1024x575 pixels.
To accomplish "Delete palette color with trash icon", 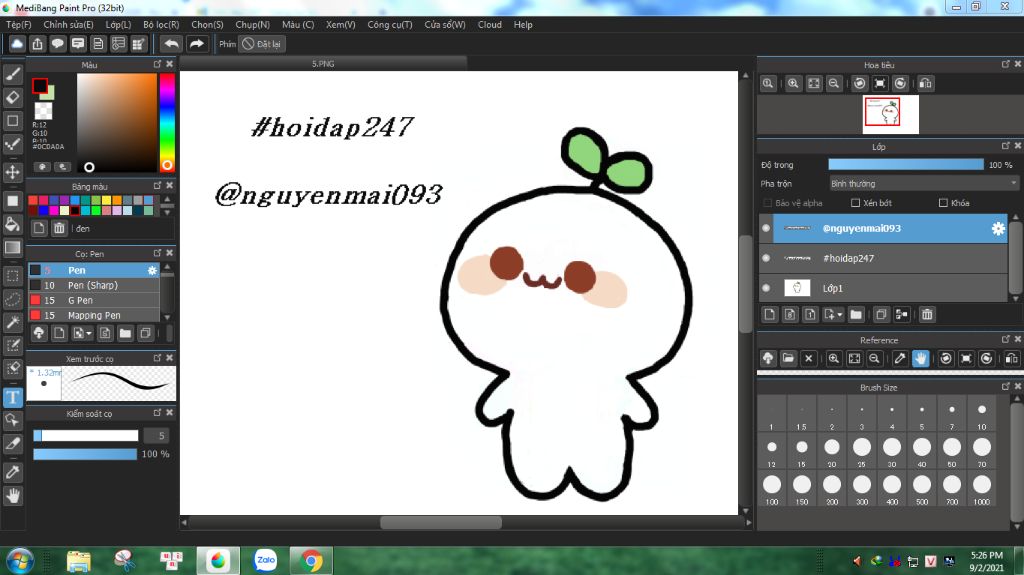I will click(x=59, y=228).
